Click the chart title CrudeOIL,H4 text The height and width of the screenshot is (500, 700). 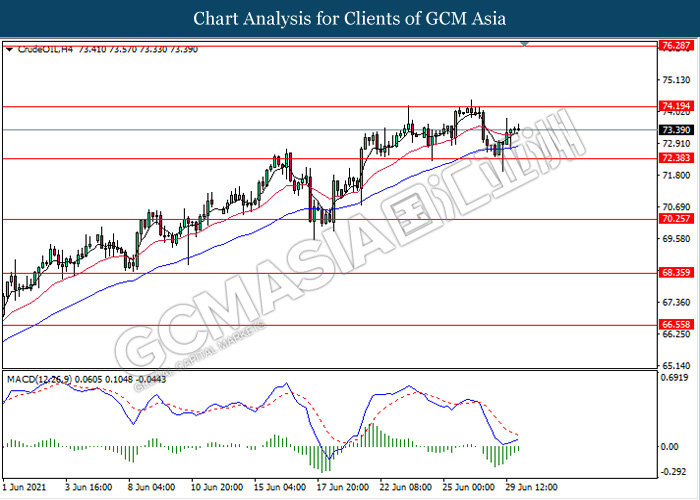pyautogui.click(x=45, y=49)
